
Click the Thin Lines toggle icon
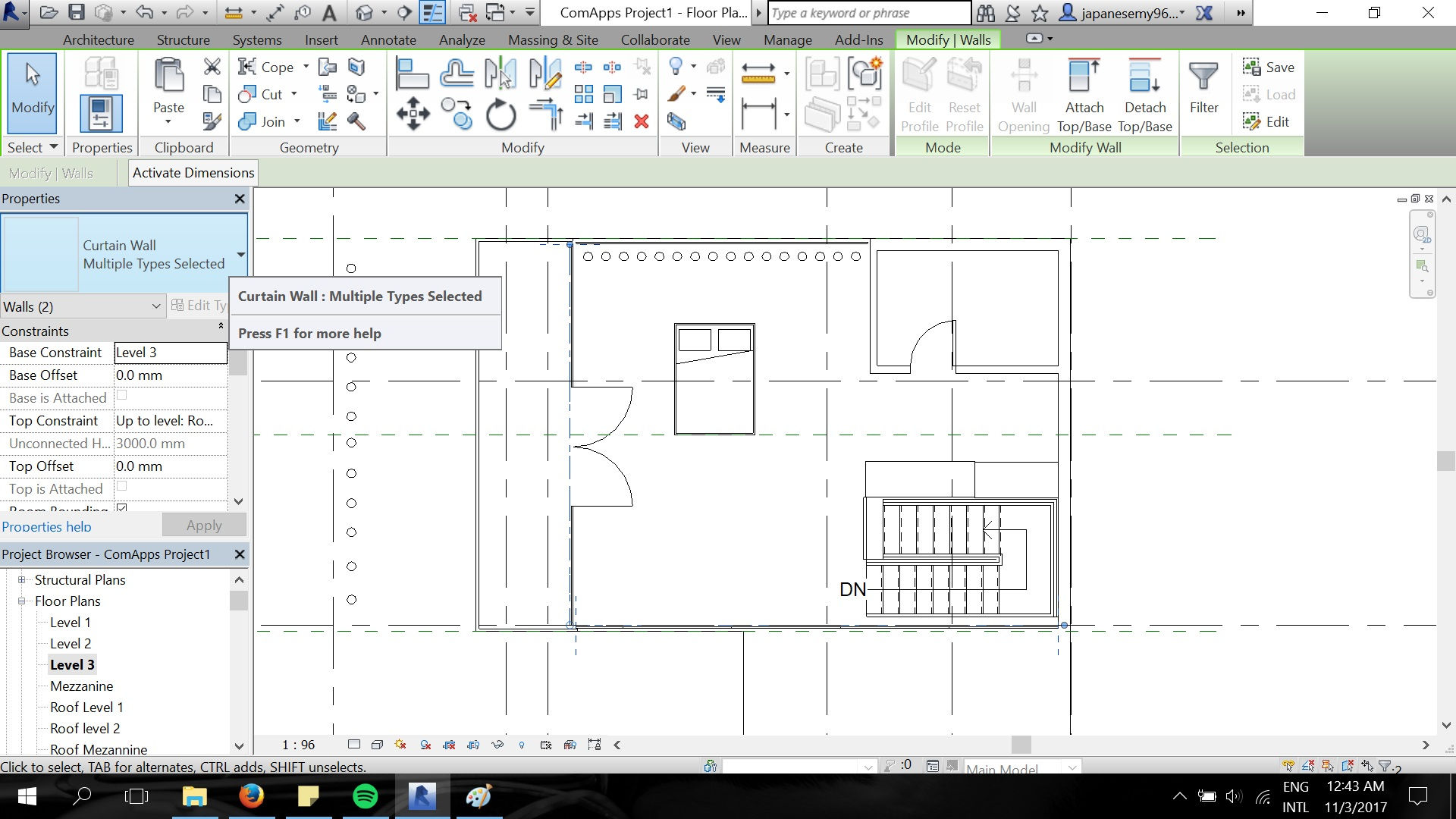click(432, 12)
